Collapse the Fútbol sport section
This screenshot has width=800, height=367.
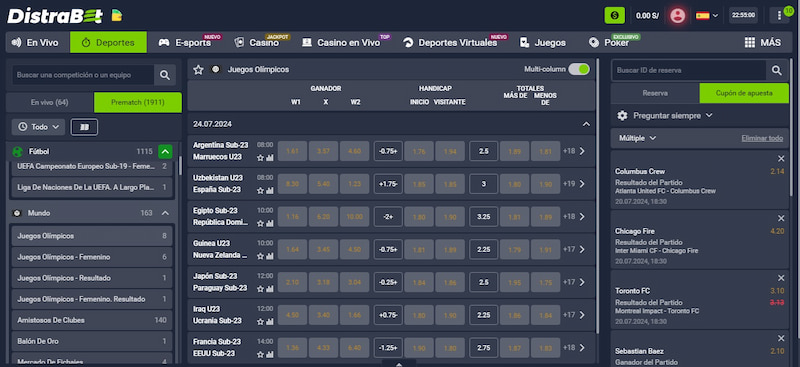[165, 152]
